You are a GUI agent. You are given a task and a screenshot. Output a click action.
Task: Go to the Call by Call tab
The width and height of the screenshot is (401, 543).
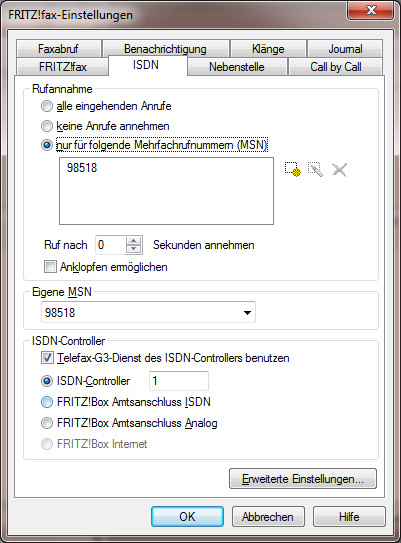click(x=336, y=66)
